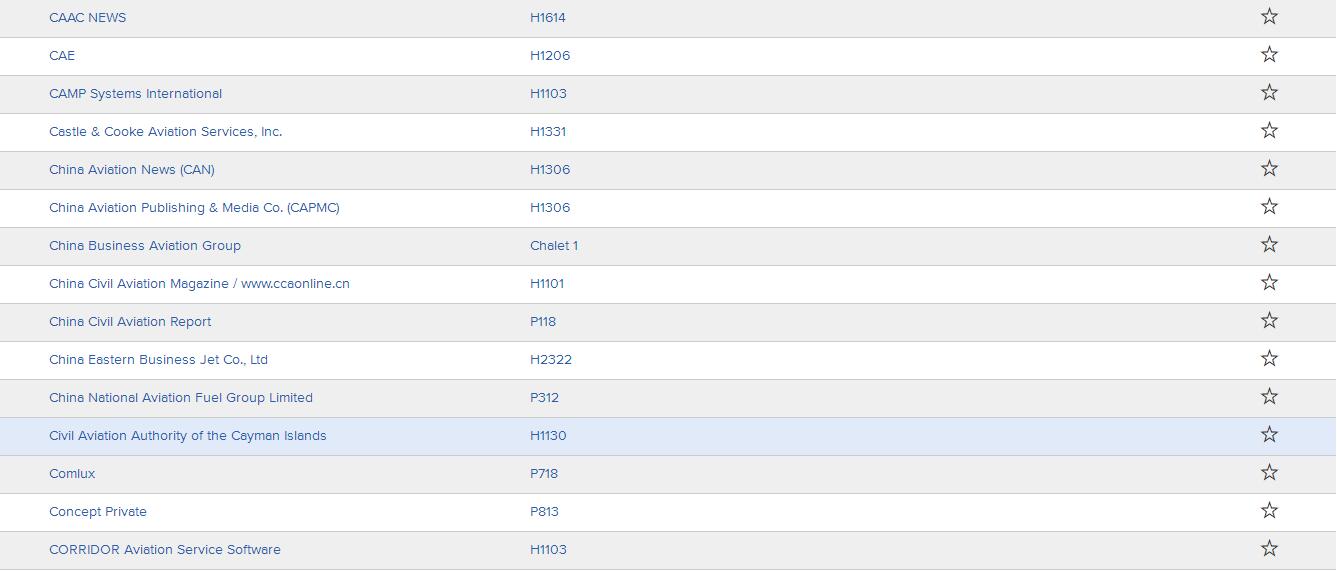Star the CAE exhibitor row

pyautogui.click(x=1269, y=54)
